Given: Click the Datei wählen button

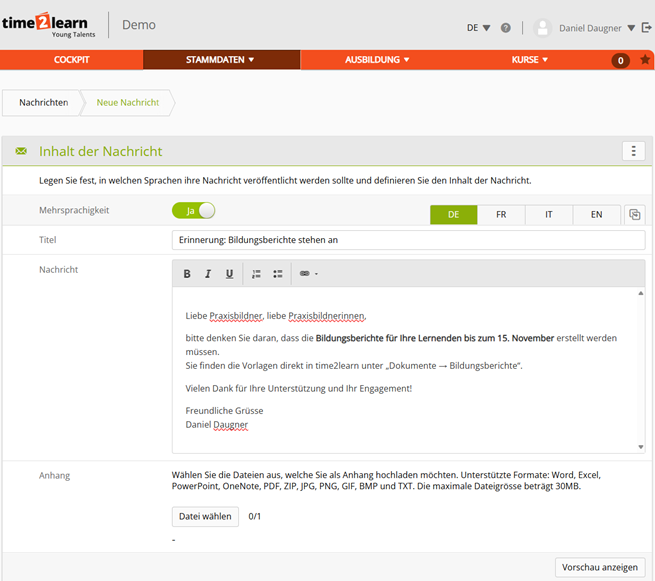Looking at the screenshot, I should point(205,517).
